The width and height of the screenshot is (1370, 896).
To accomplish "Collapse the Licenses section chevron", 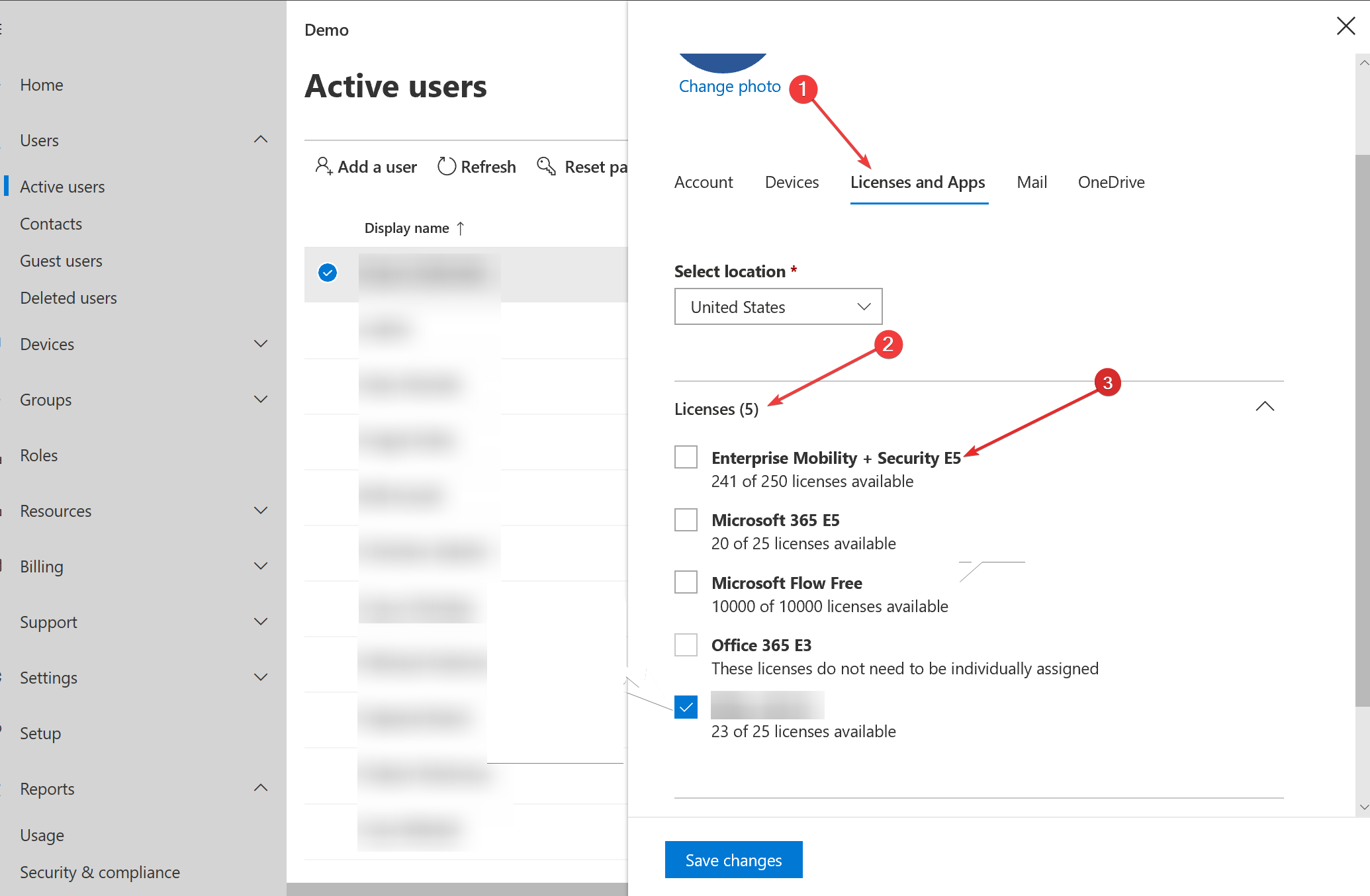I will [x=1264, y=406].
